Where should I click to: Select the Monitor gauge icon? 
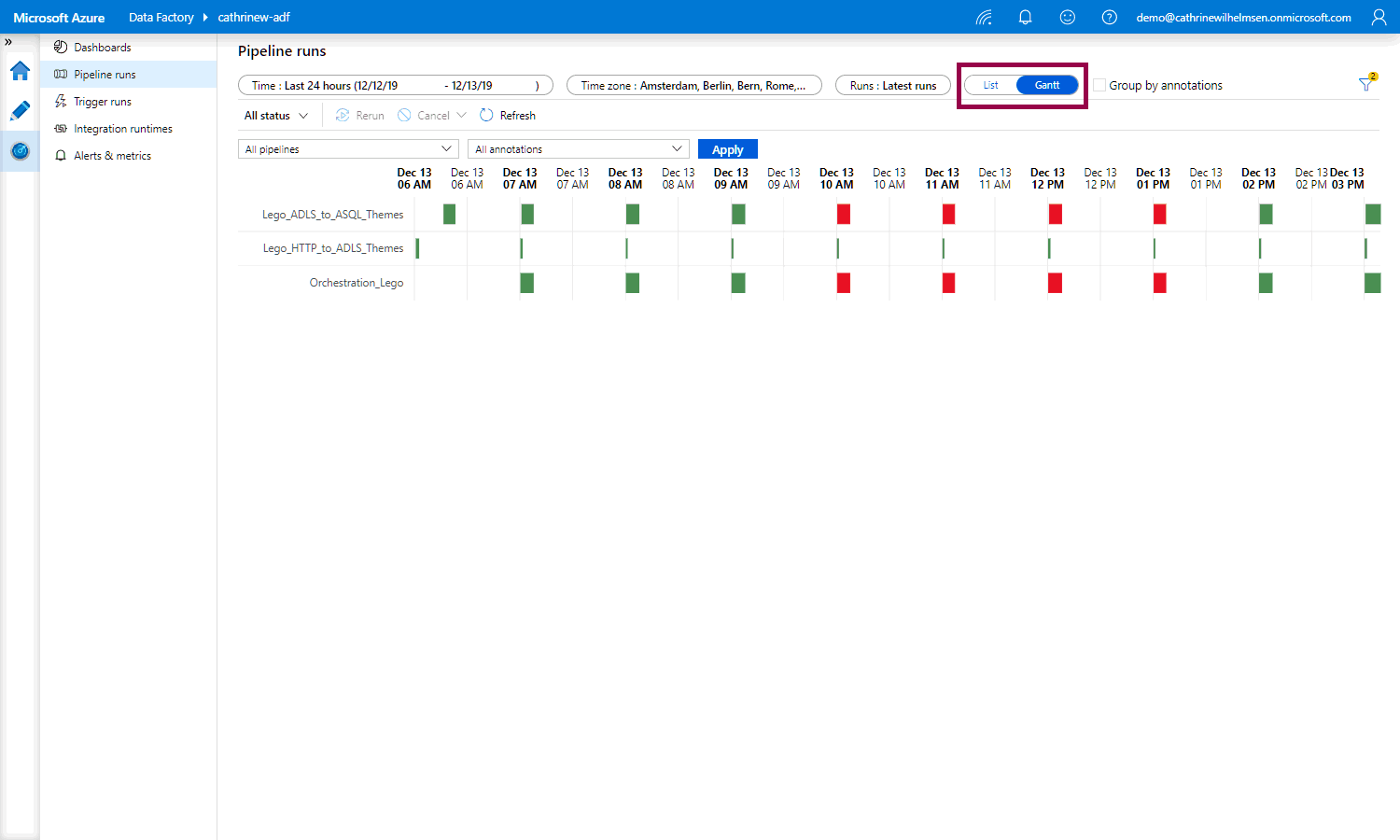tap(20, 151)
